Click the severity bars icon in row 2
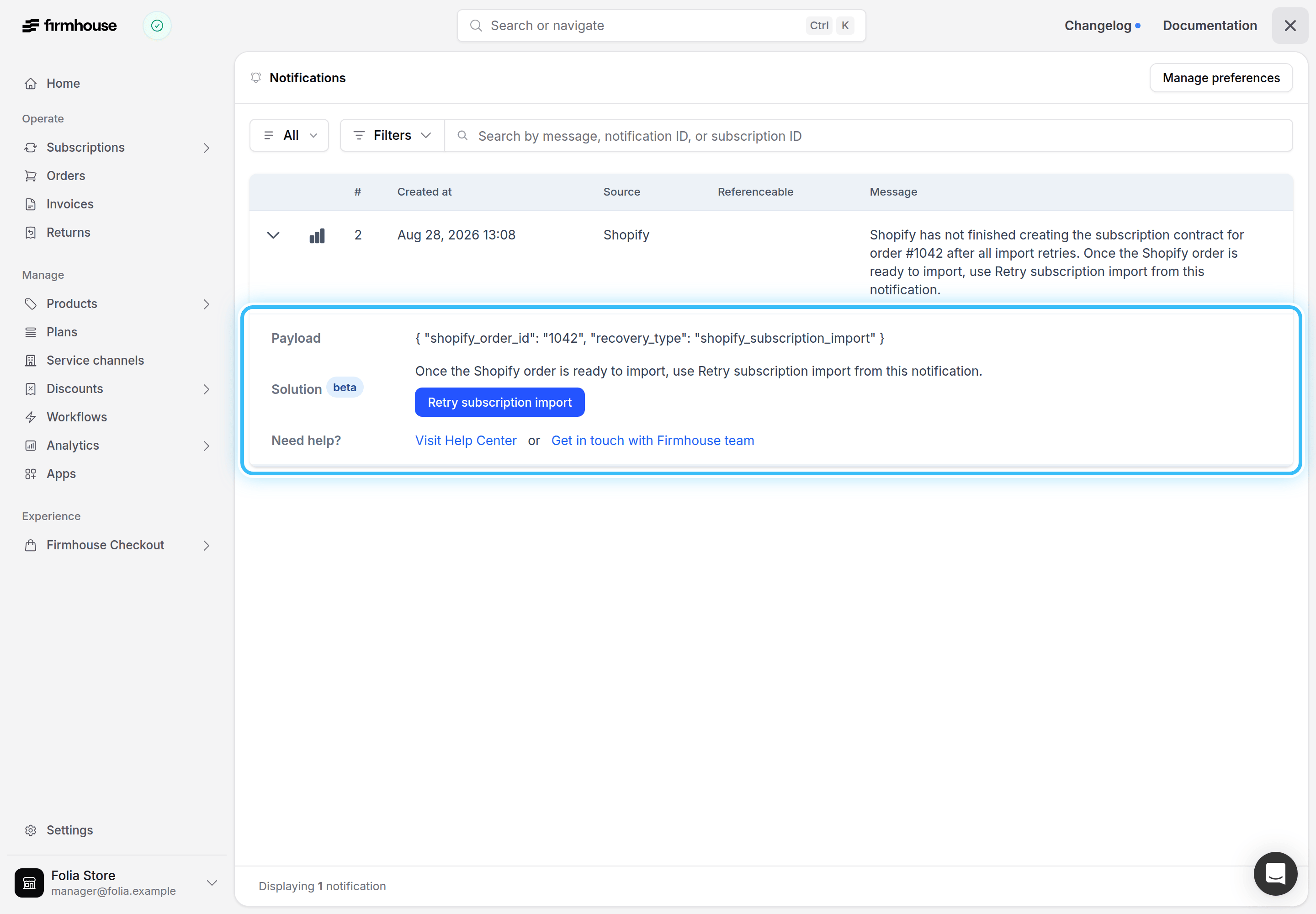This screenshot has height=914, width=1316. (317, 236)
